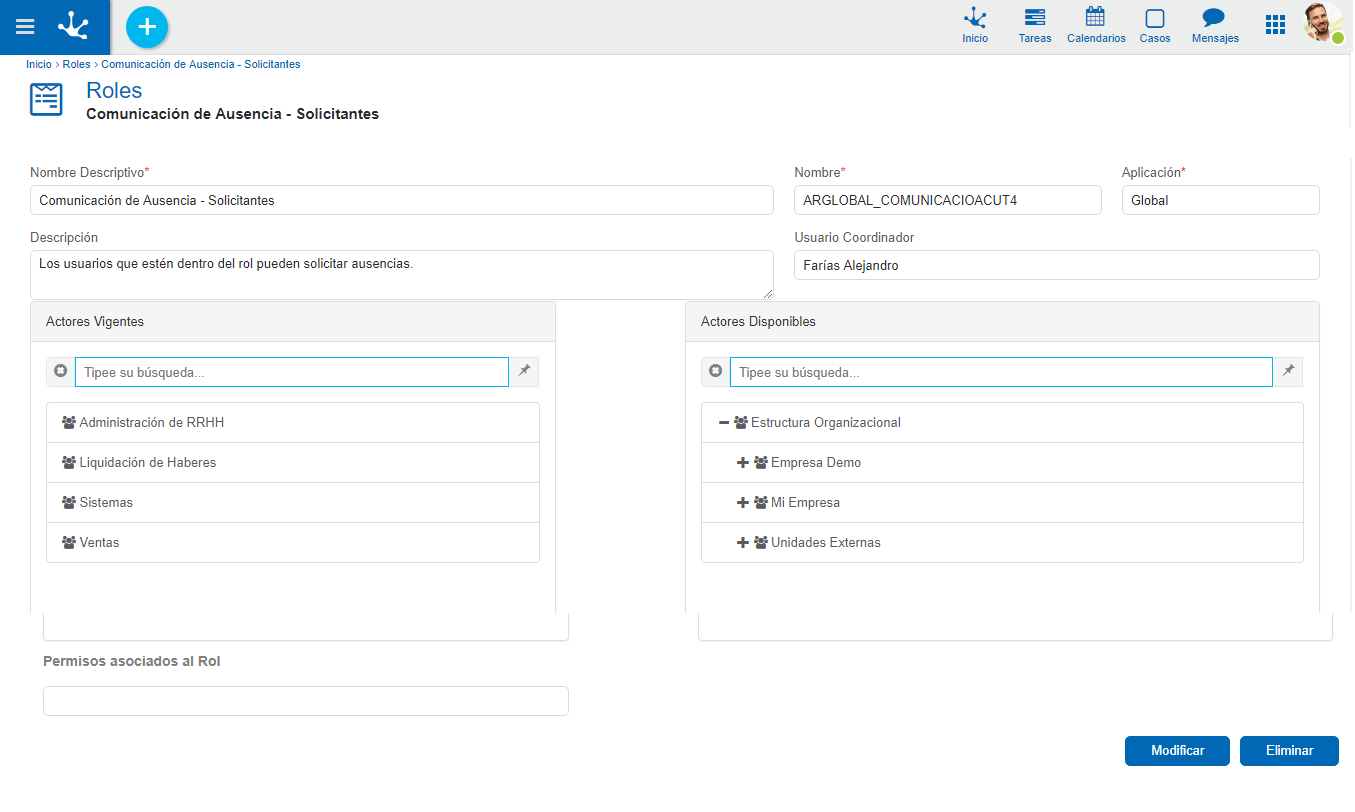This screenshot has width=1355, height=812.
Task: Click group icon of Empresa Demo
Action: (761, 463)
